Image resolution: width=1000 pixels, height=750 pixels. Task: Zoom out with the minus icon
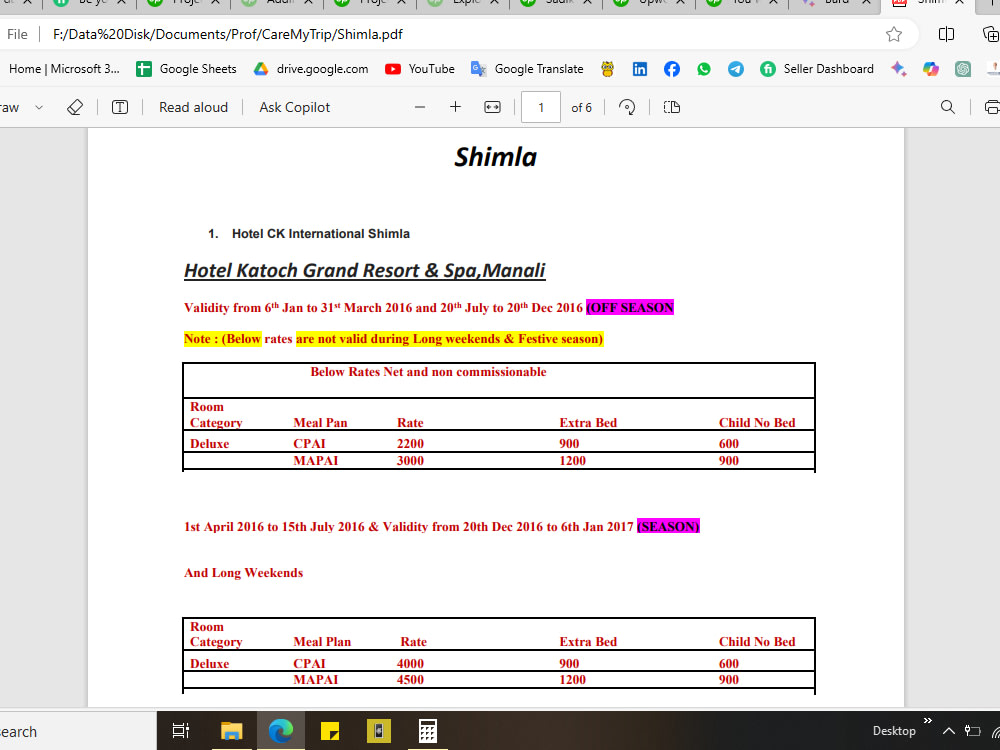(x=420, y=107)
